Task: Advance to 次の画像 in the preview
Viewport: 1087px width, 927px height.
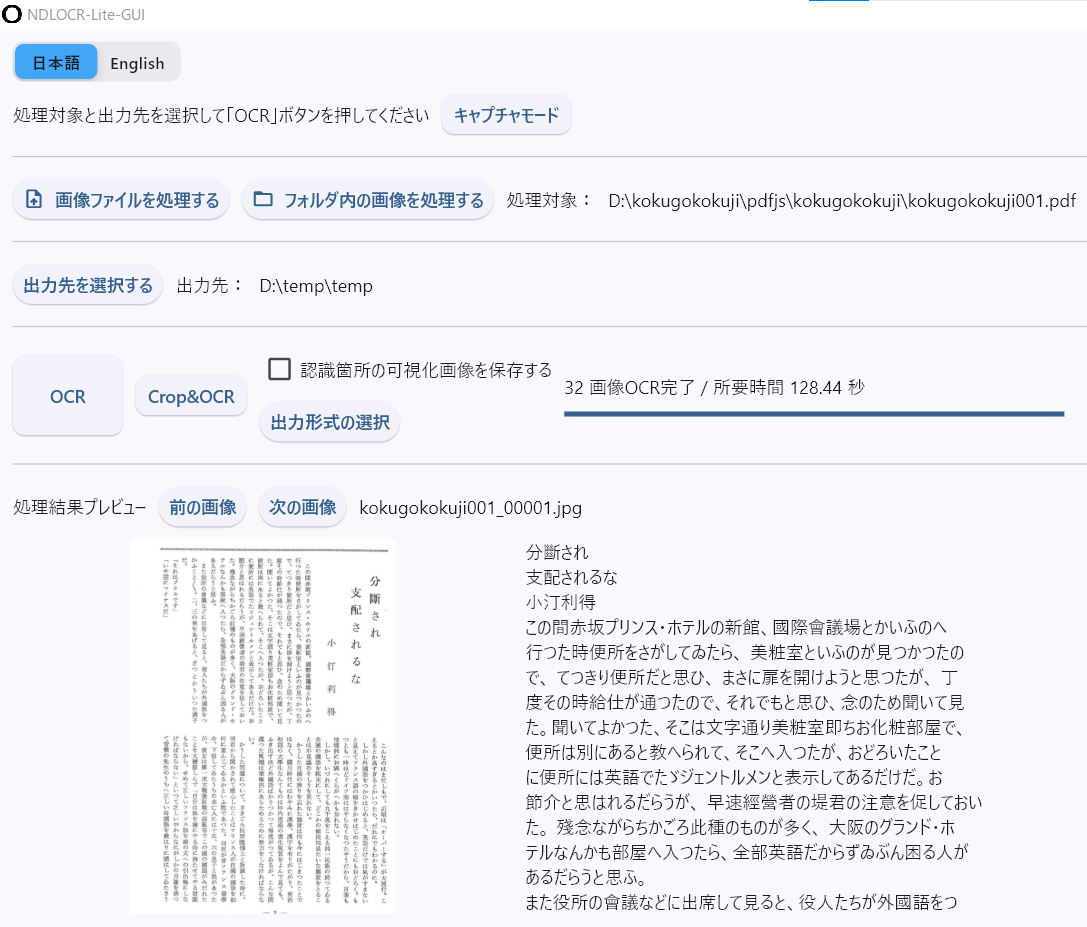Action: click(x=303, y=507)
